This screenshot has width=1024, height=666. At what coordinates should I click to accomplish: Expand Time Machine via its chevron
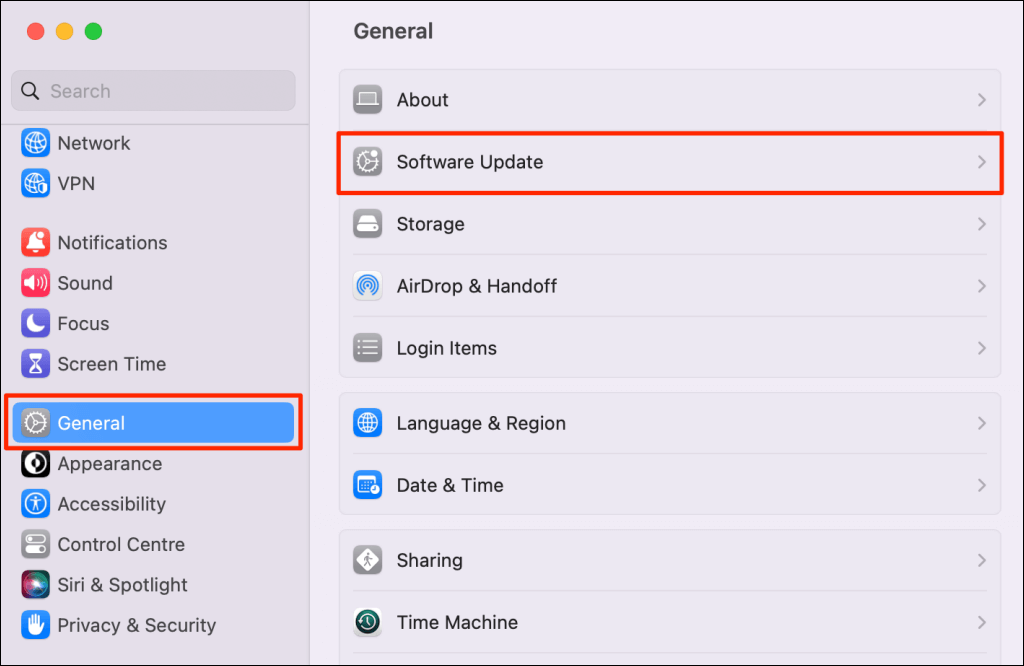coord(982,622)
